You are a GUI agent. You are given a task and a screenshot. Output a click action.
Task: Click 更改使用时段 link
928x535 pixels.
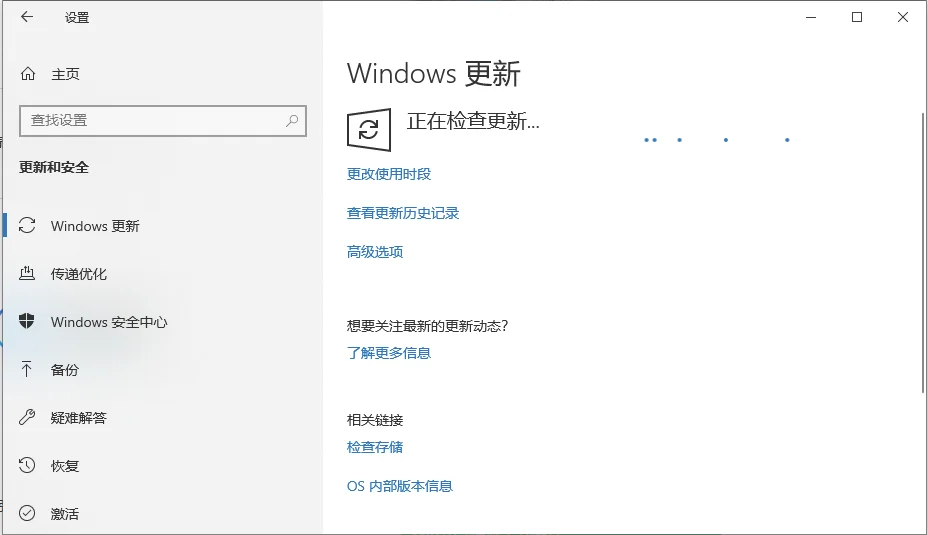pos(389,174)
